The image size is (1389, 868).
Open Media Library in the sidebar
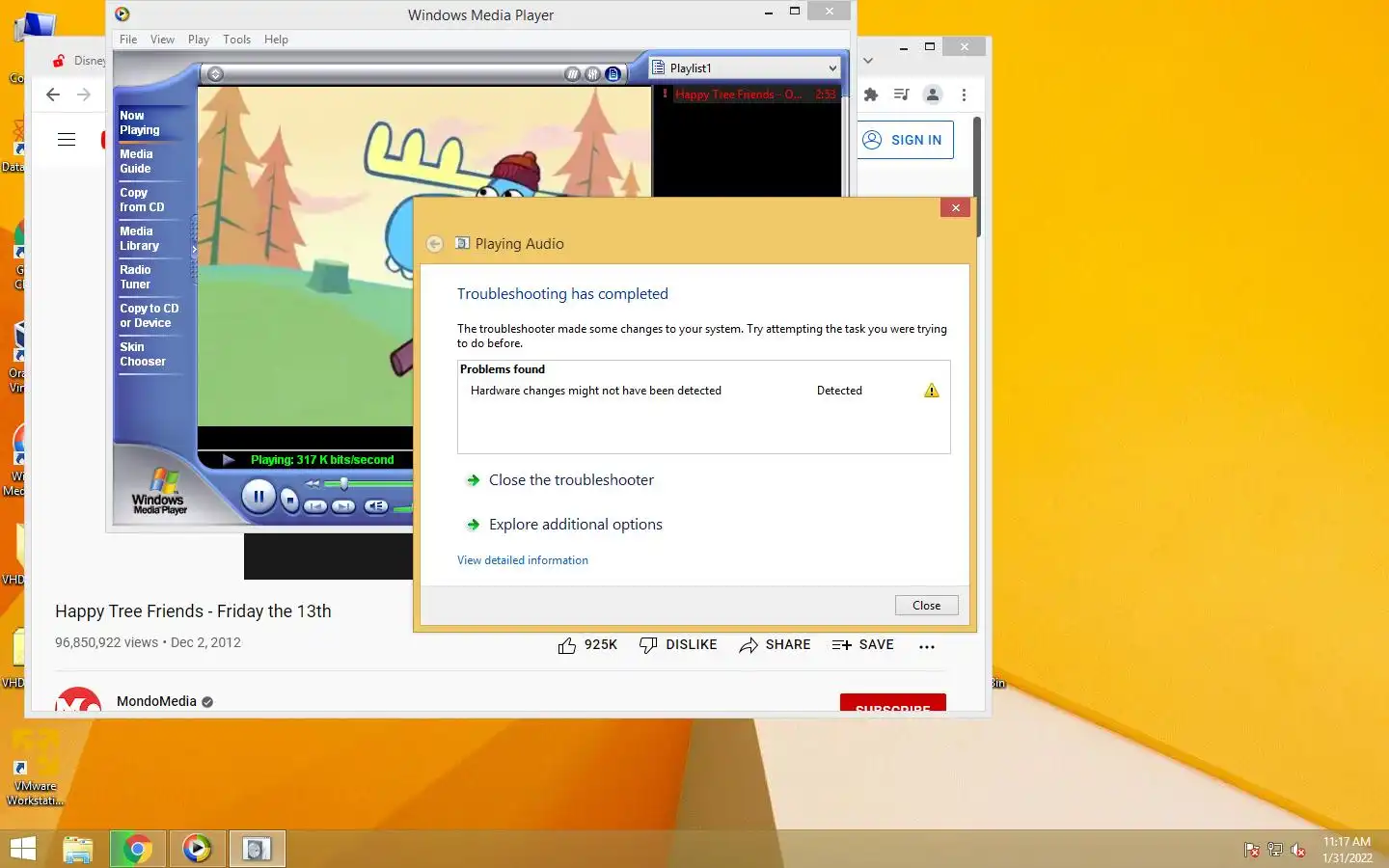point(150,238)
